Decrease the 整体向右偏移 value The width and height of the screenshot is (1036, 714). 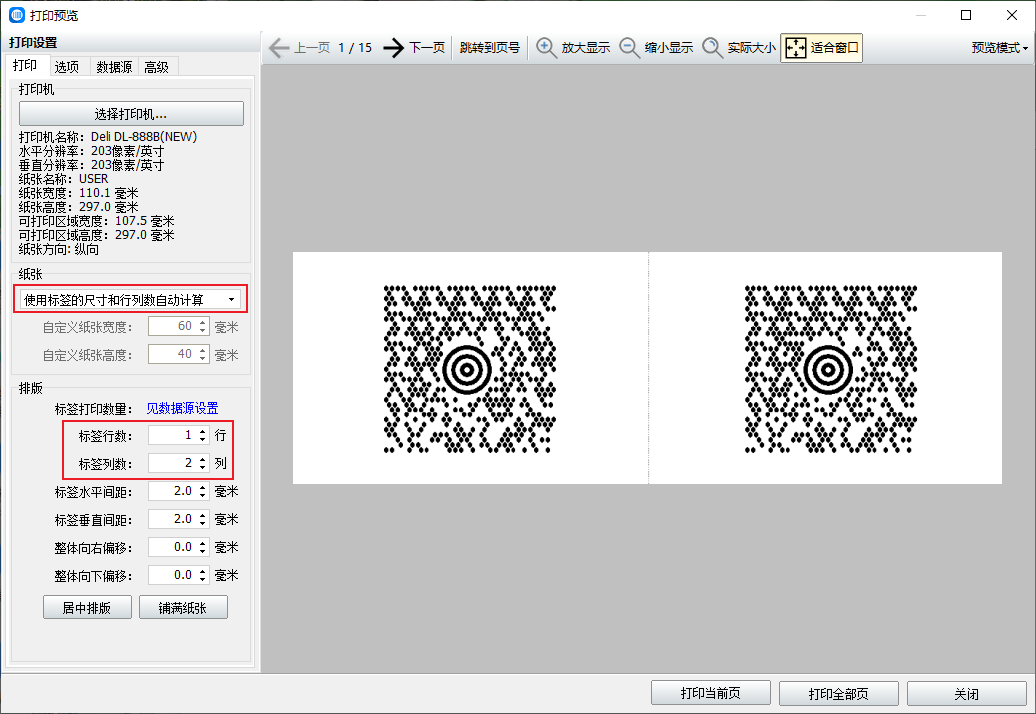[203, 552]
